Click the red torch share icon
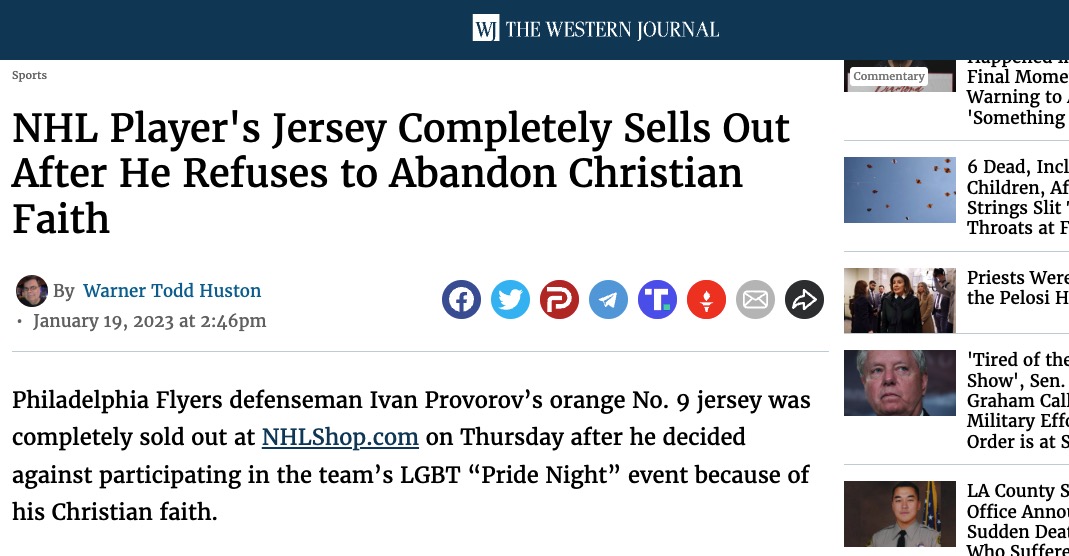The width and height of the screenshot is (1069, 556). pos(706,299)
